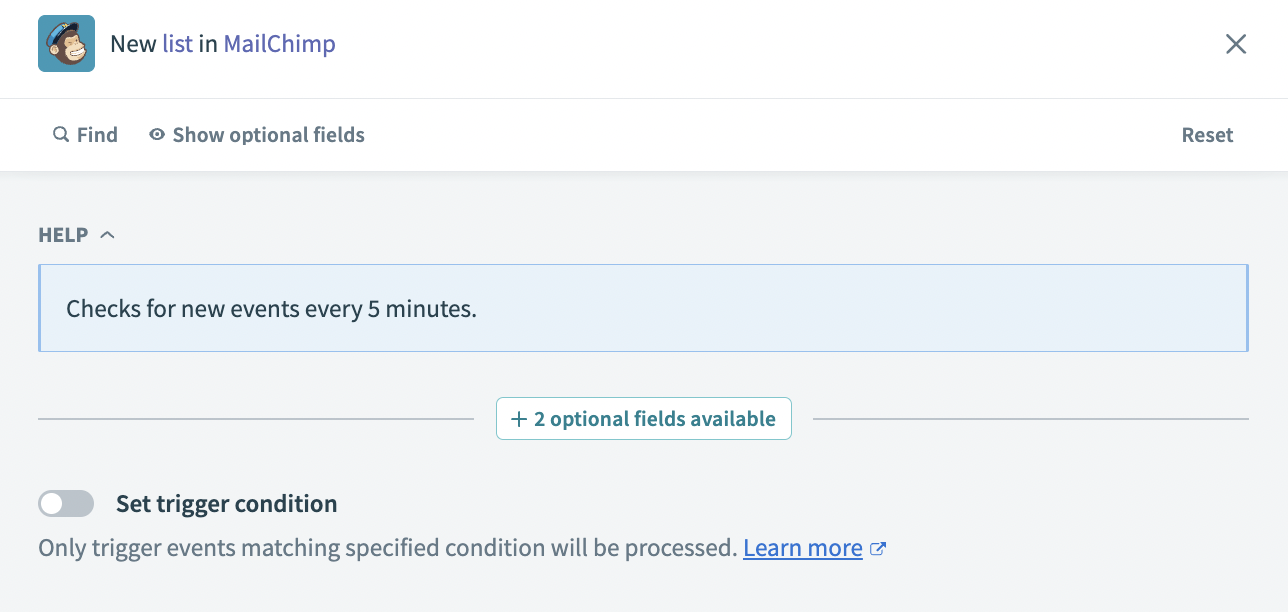Click the 'Find' text in the toolbar

(97, 135)
